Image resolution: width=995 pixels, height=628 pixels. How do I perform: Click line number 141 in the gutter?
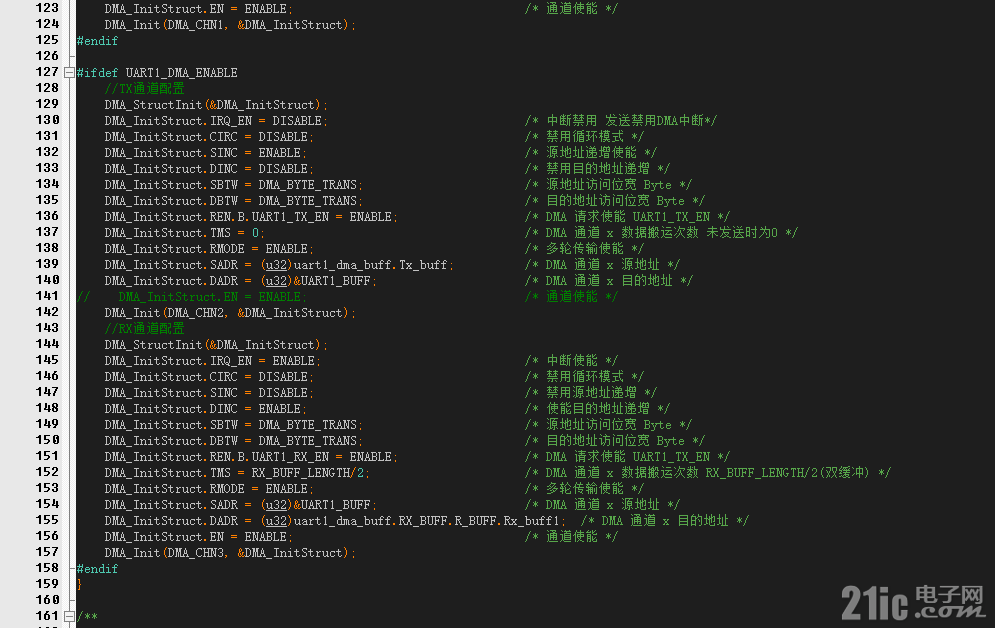click(x=47, y=296)
